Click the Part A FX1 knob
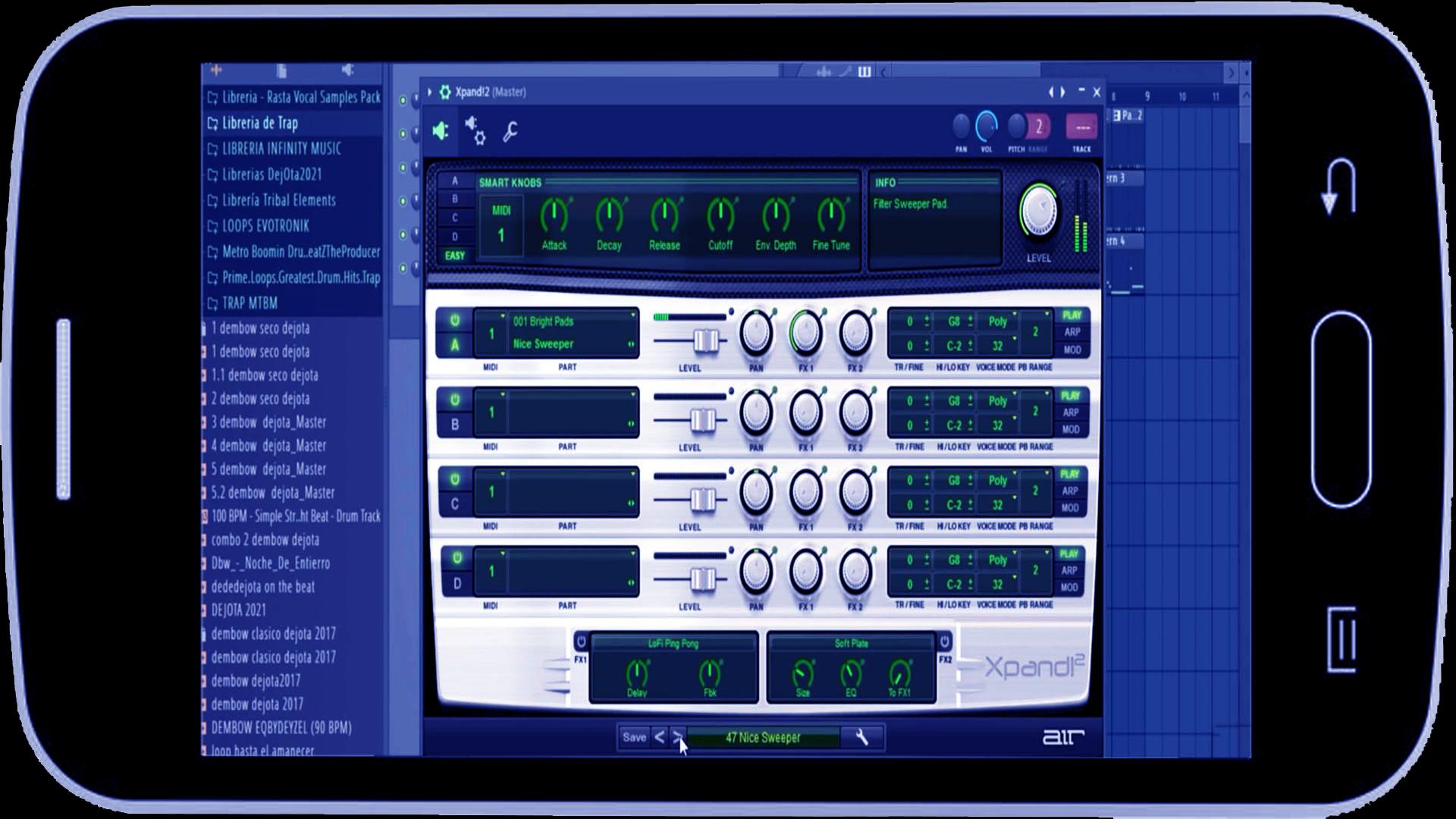This screenshot has width=1456, height=819. [805, 332]
